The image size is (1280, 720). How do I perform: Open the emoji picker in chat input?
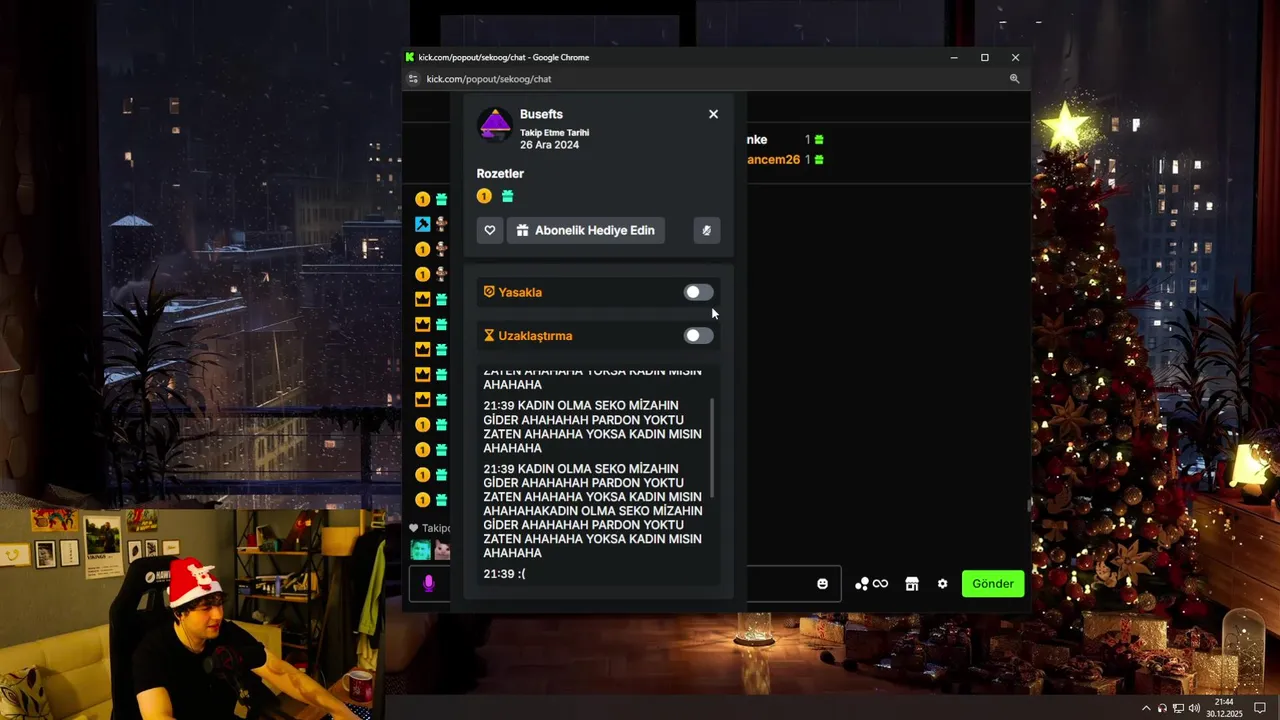coord(822,584)
